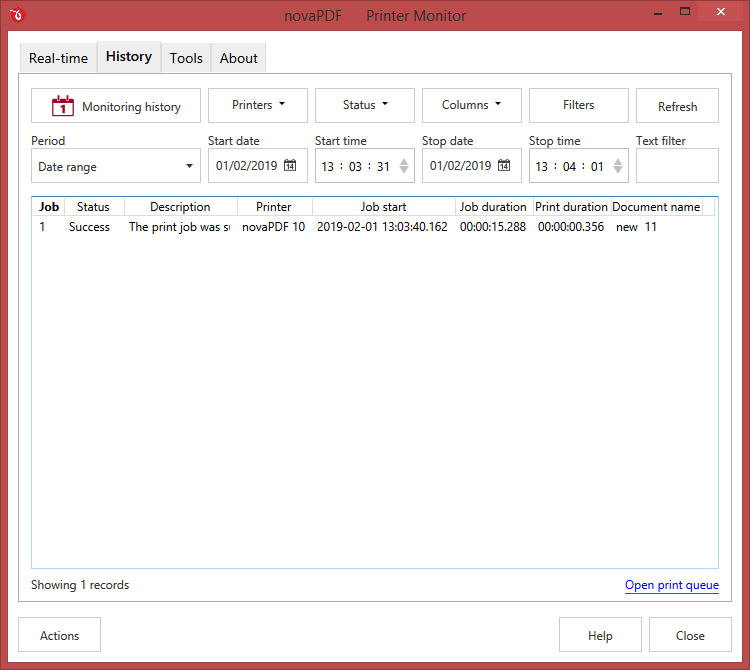Sort by the Job column header

(x=49, y=207)
